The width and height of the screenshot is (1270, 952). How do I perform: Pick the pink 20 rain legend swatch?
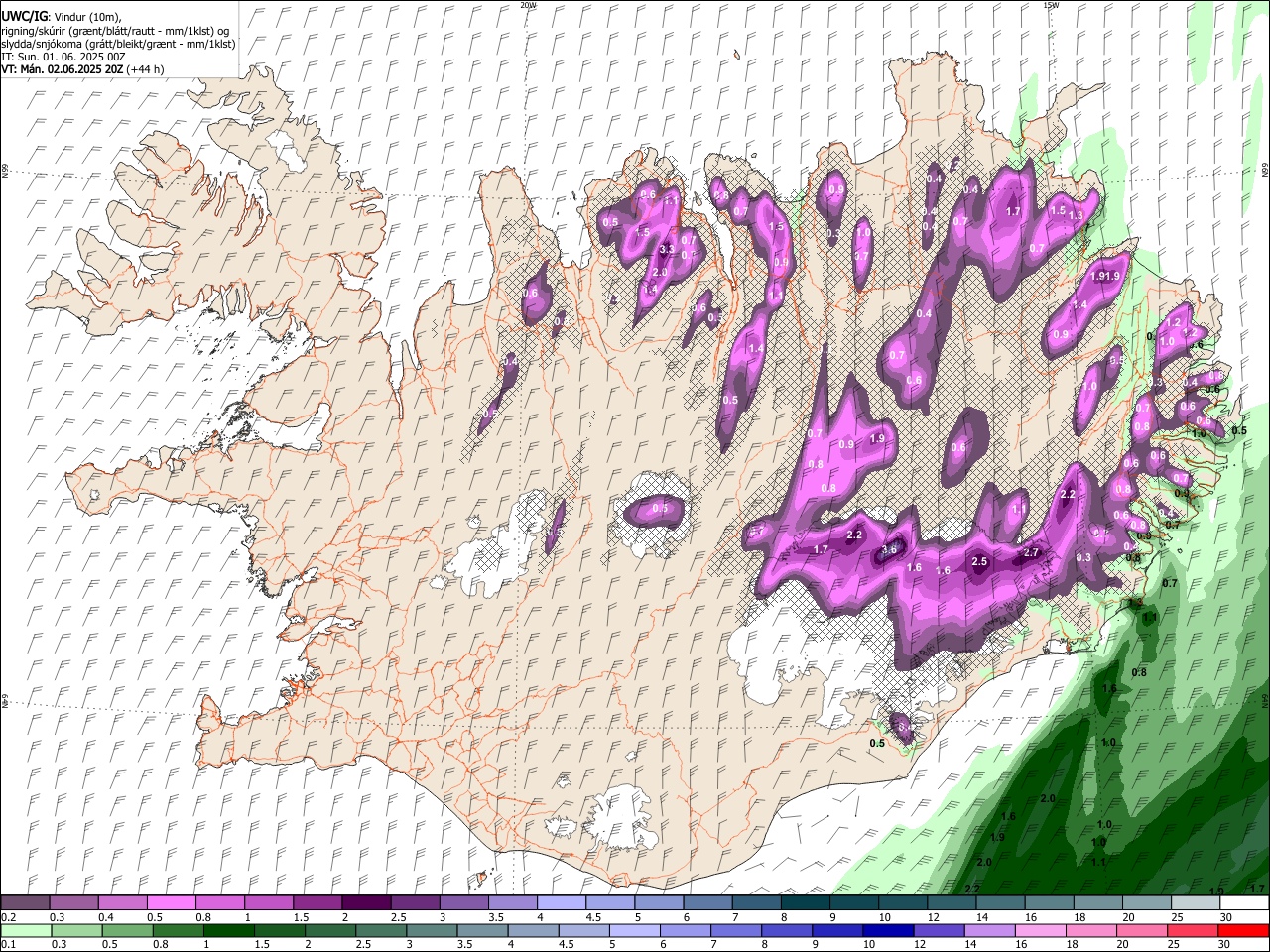[x=1142, y=930]
